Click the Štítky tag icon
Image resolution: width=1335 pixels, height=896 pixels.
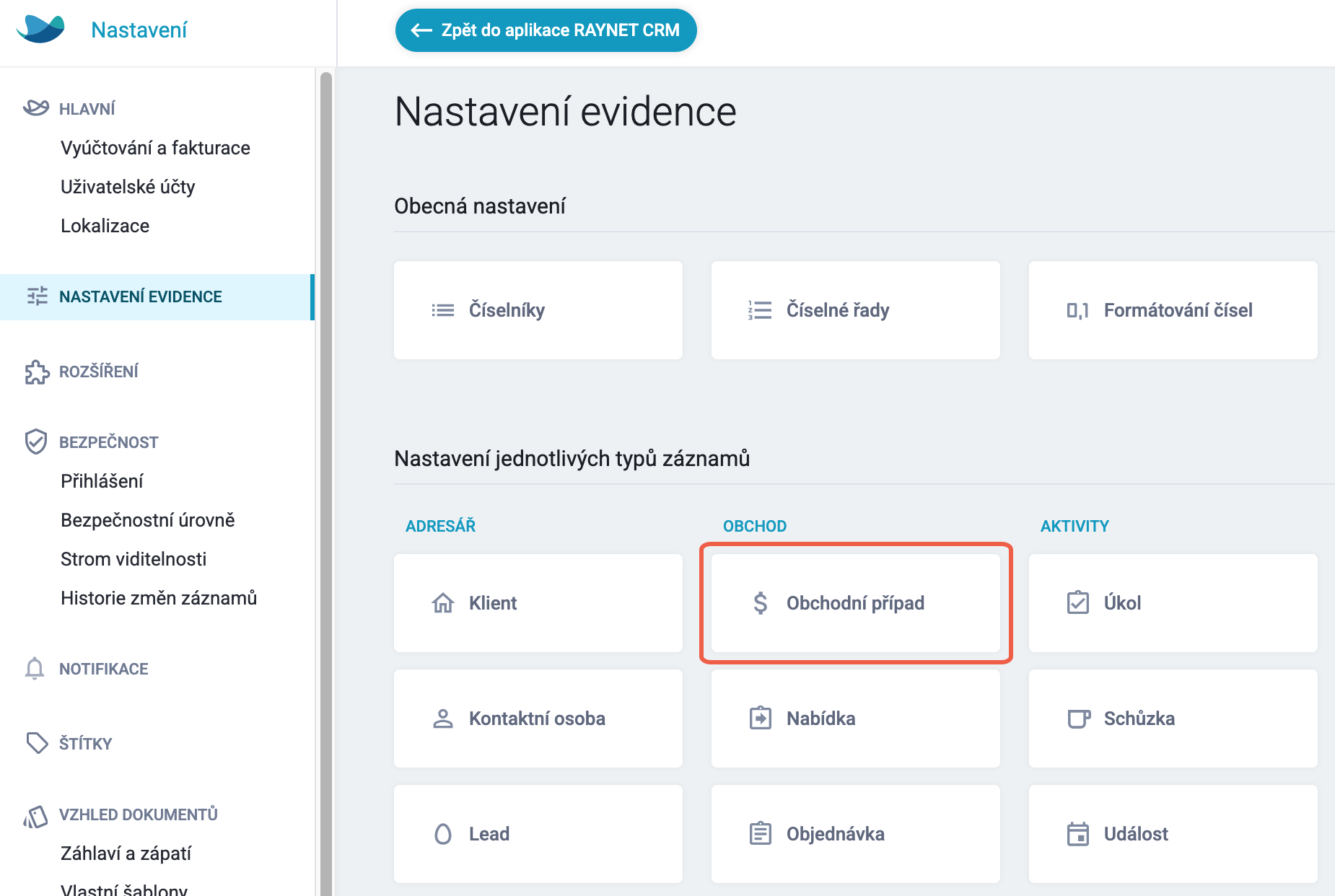[x=37, y=743]
